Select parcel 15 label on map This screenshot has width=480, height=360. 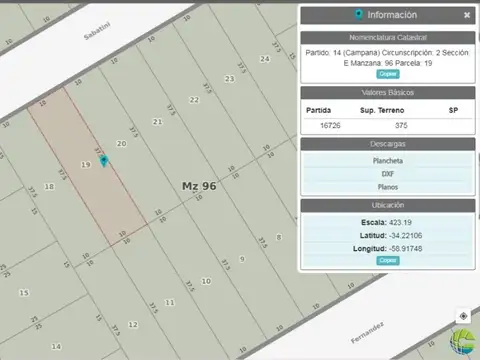24,293
